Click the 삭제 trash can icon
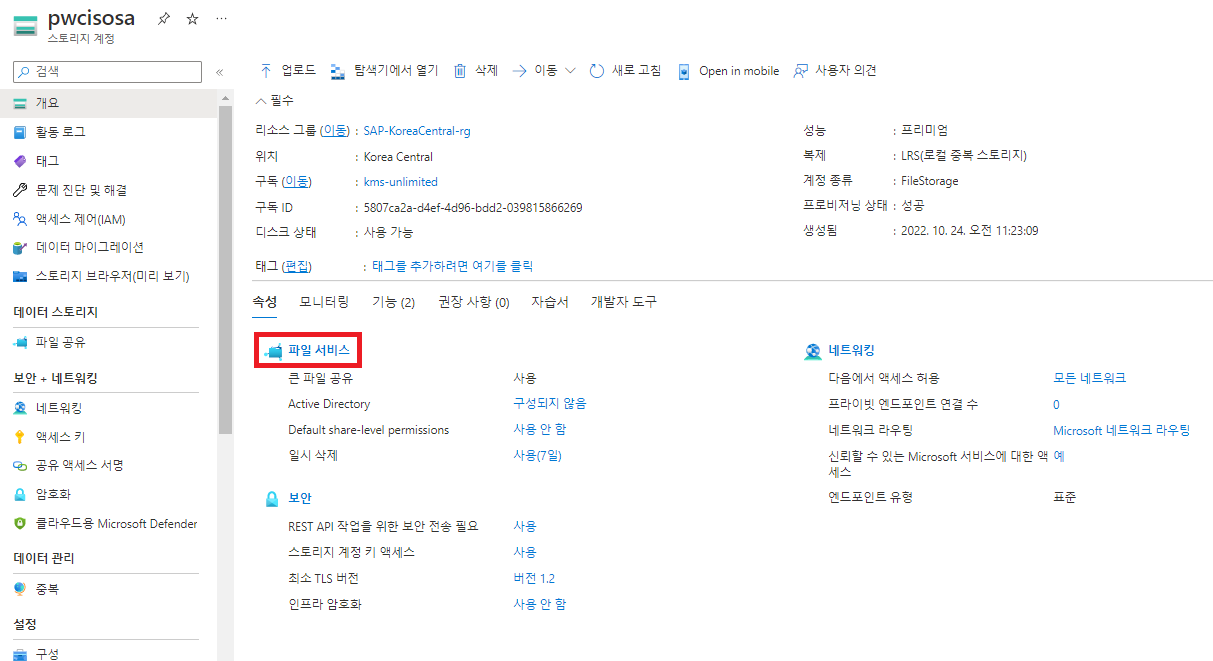1213x661 pixels. tap(460, 71)
